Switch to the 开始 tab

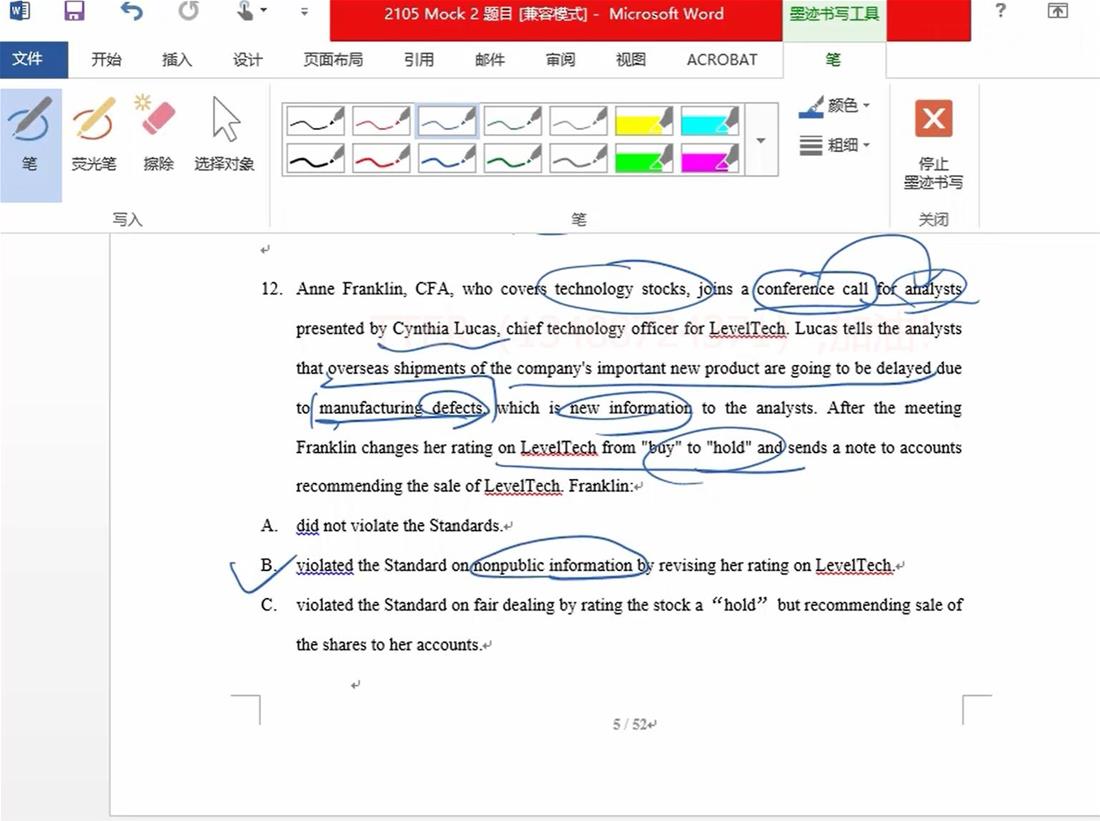click(x=106, y=60)
